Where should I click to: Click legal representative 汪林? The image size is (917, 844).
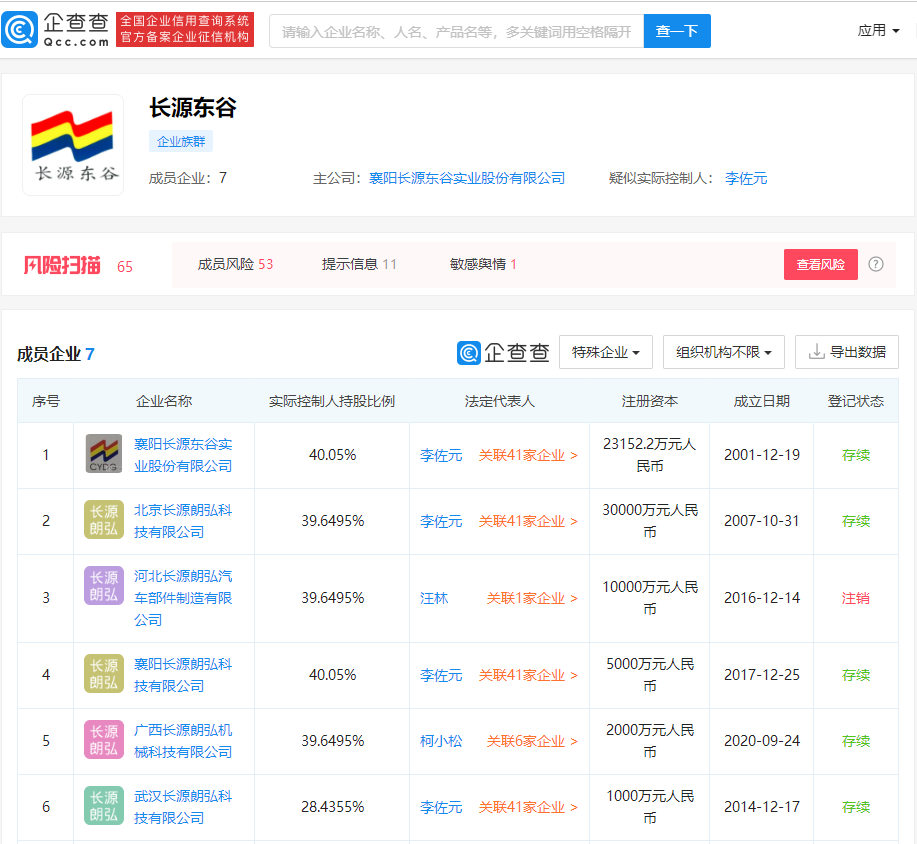coord(434,598)
